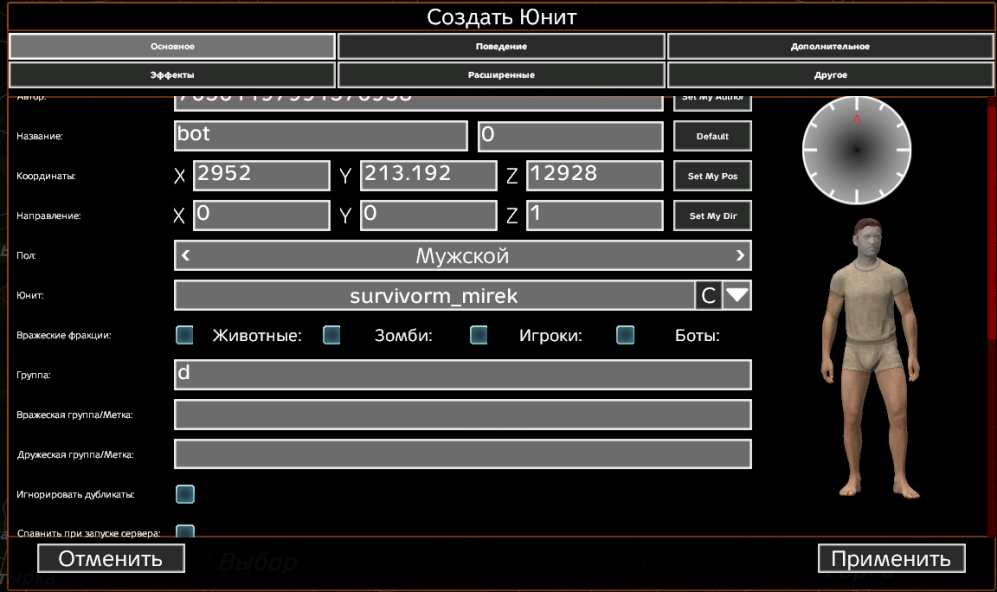Enable Игнорировать дубликаты checkbox

tap(185, 494)
